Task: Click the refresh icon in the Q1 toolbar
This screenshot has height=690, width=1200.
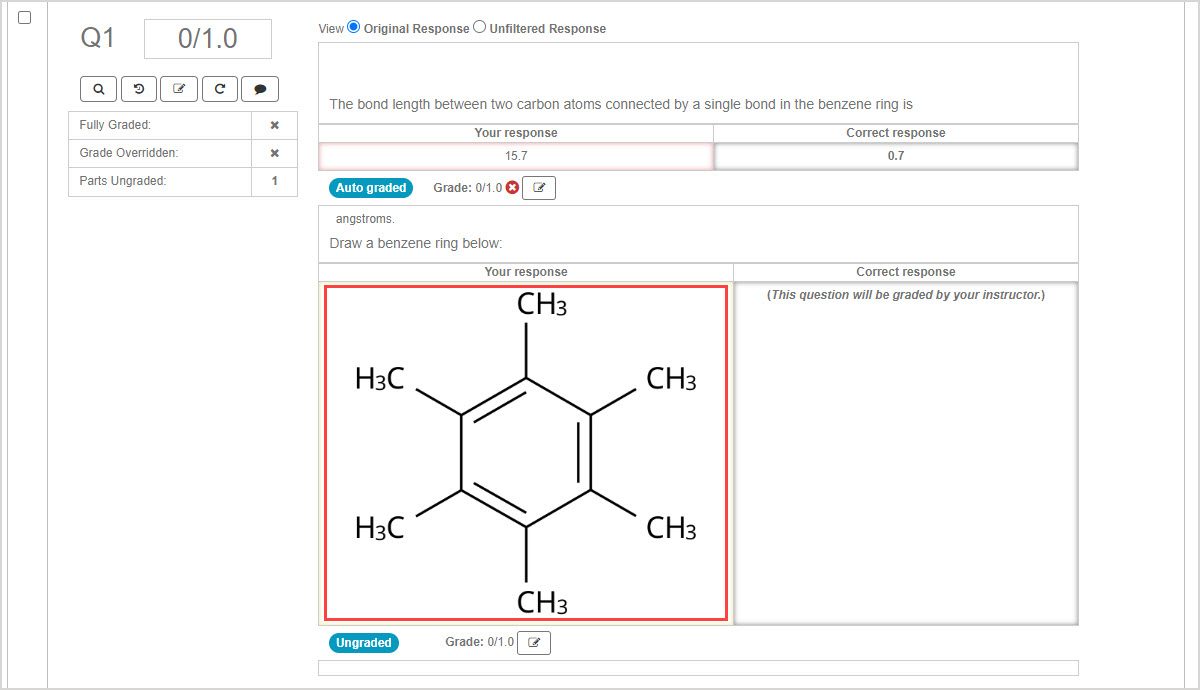Action: point(220,88)
